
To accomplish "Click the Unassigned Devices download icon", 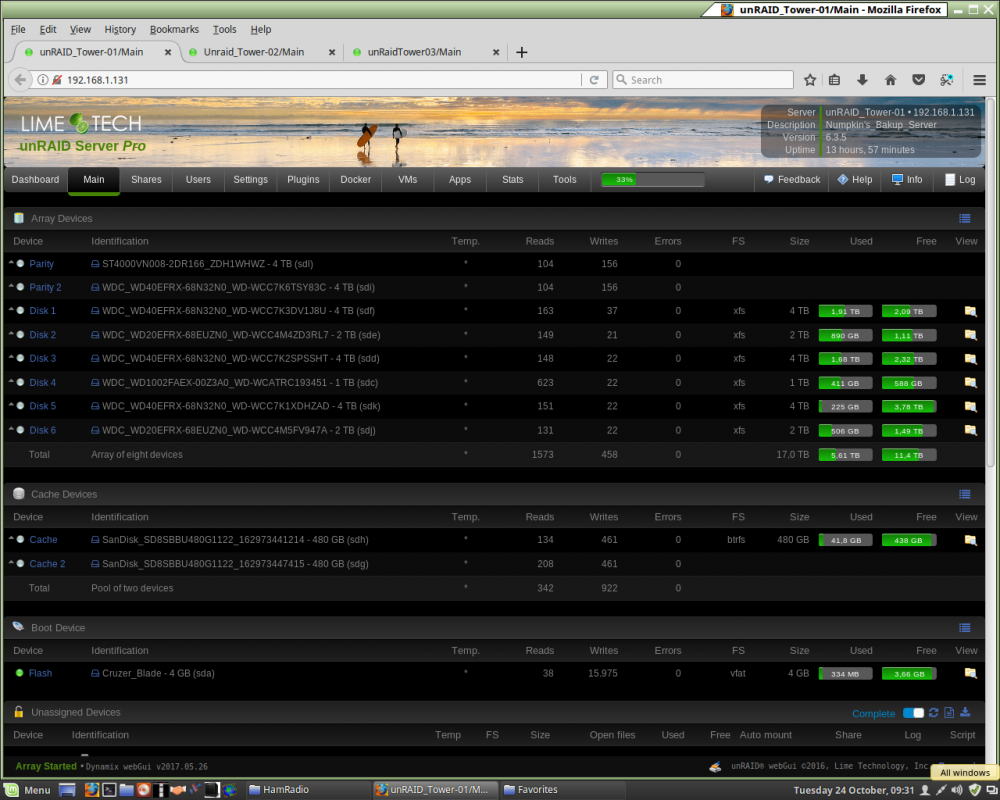I will pyautogui.click(x=965, y=713).
